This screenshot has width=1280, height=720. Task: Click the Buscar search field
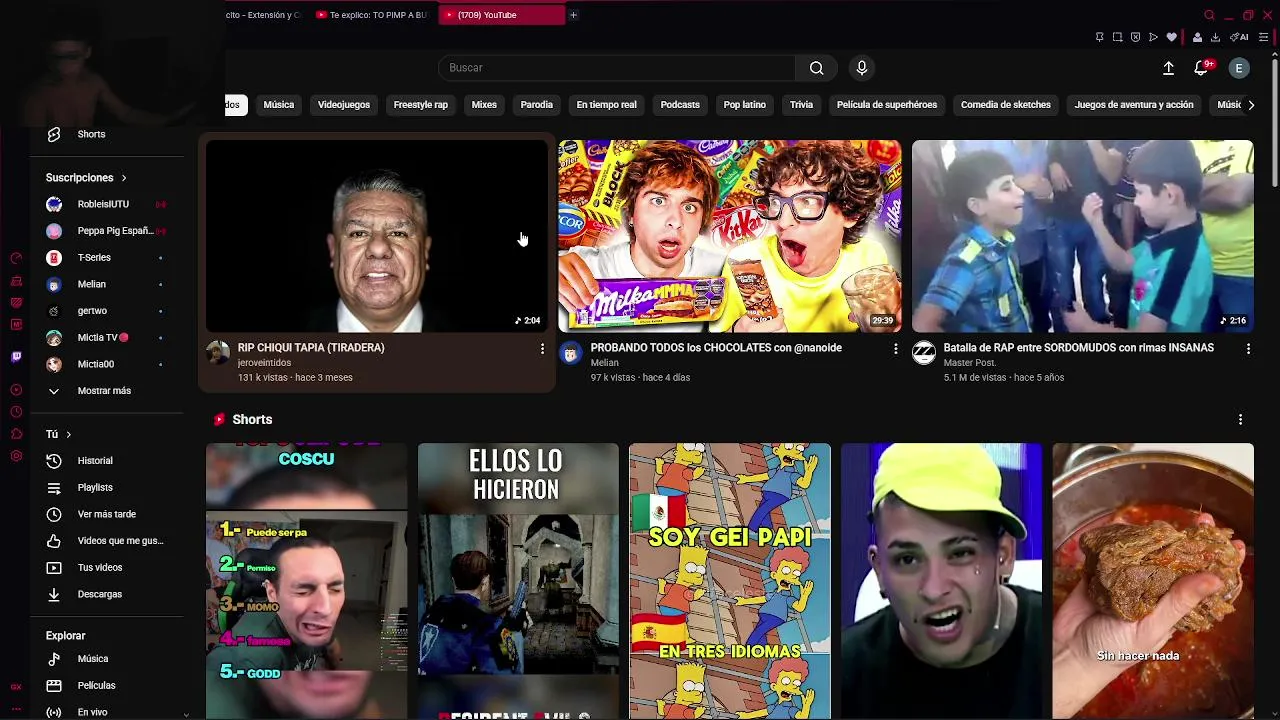pyautogui.click(x=617, y=68)
